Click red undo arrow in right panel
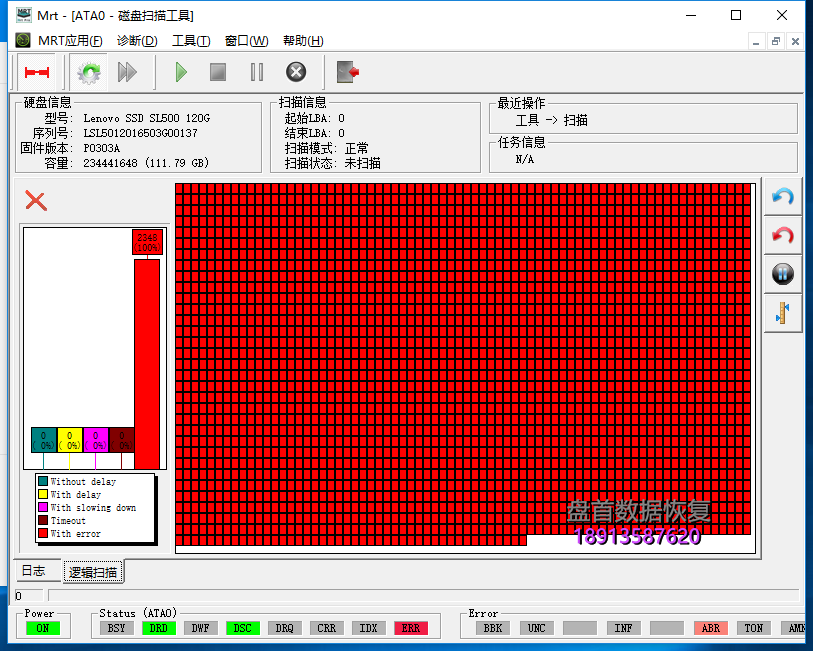The width and height of the screenshot is (813, 651). point(783,236)
